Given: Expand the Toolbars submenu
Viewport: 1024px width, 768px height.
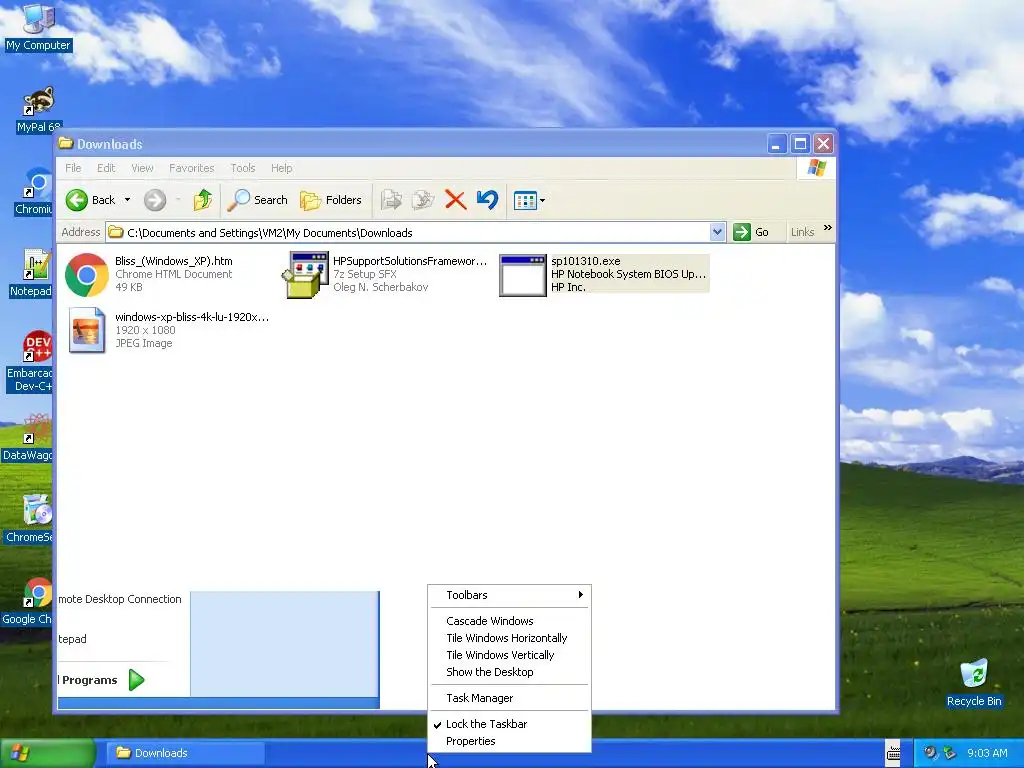Looking at the screenshot, I should click(510, 595).
